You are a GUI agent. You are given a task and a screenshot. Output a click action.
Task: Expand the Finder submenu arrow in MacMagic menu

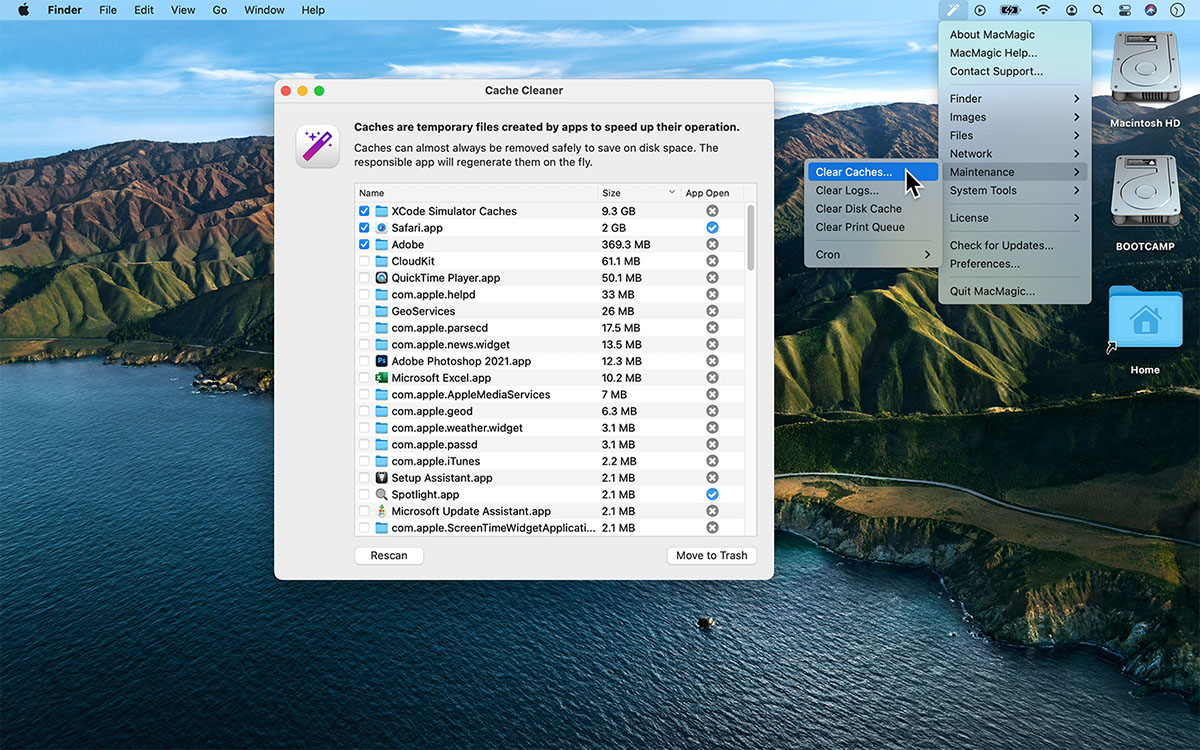pos(1076,99)
